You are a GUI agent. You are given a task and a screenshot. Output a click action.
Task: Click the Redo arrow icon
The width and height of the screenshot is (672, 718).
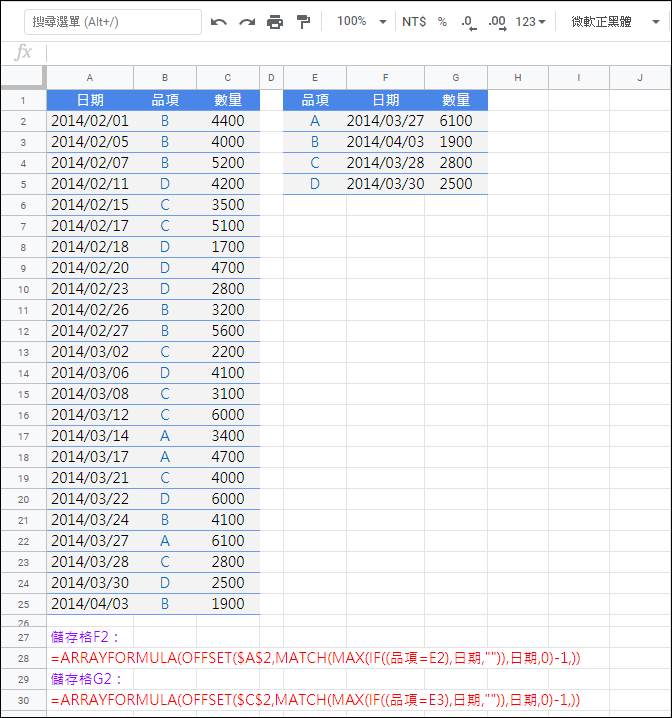247,22
